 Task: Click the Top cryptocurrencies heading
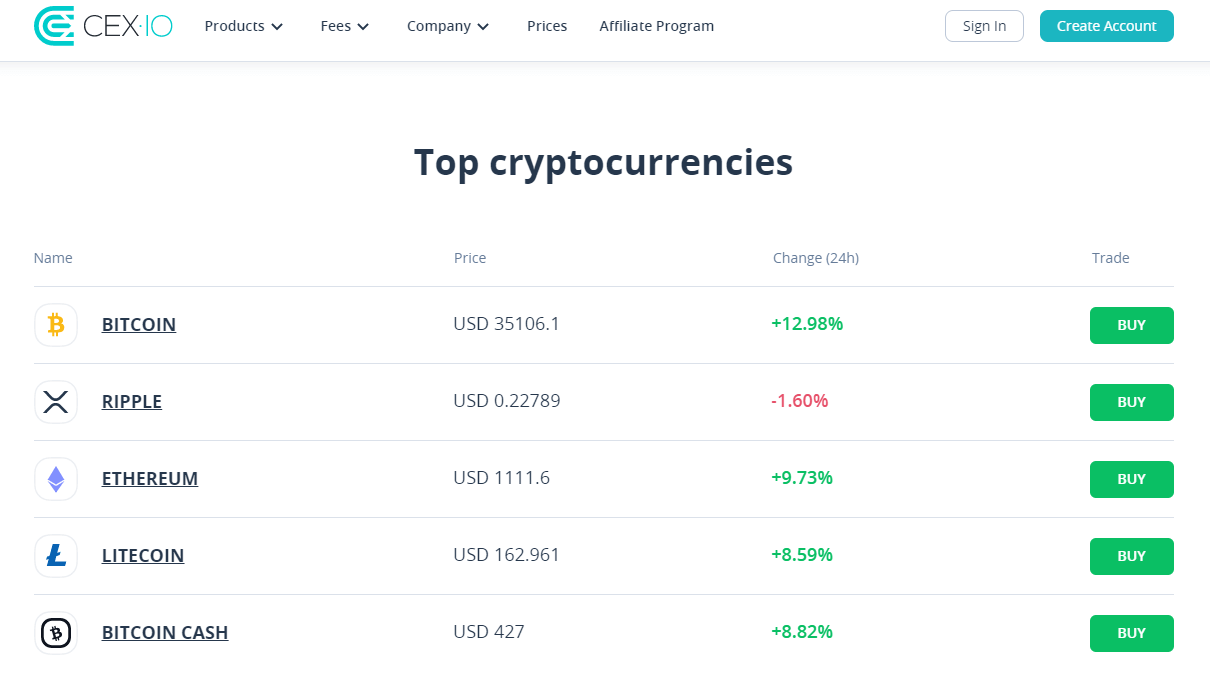click(x=604, y=163)
